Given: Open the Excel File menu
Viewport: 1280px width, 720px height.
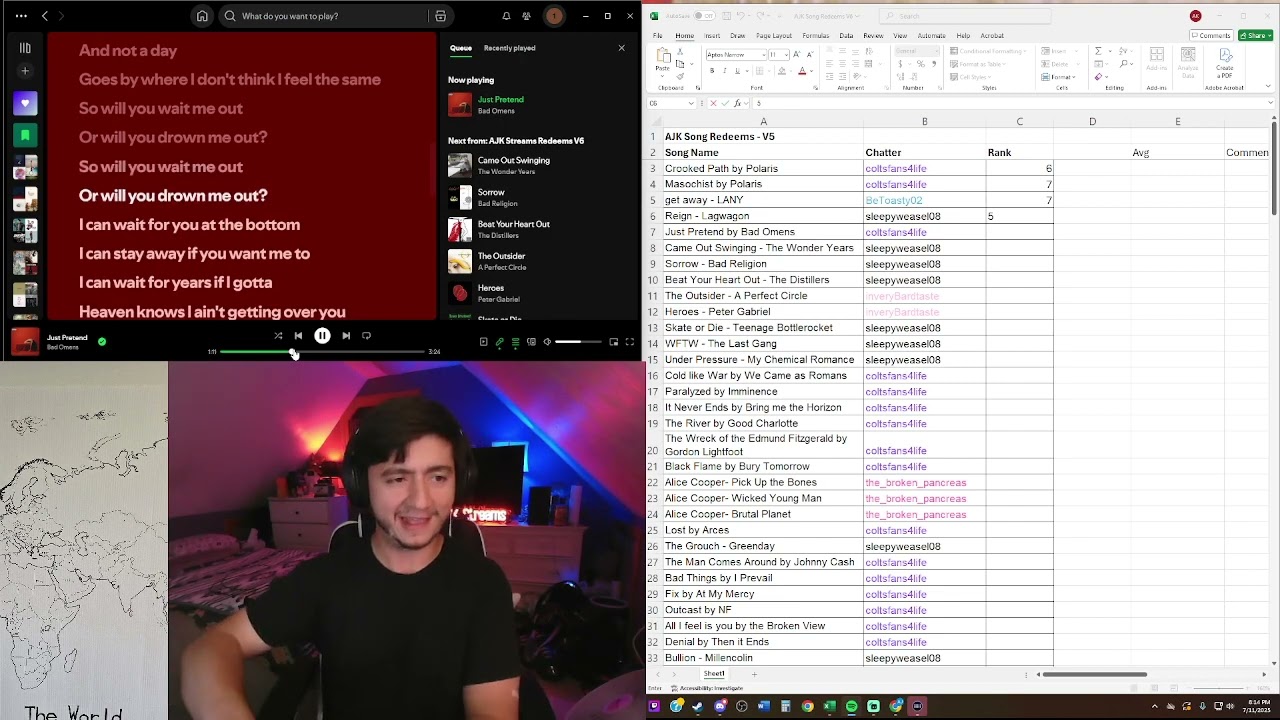Looking at the screenshot, I should [658, 36].
